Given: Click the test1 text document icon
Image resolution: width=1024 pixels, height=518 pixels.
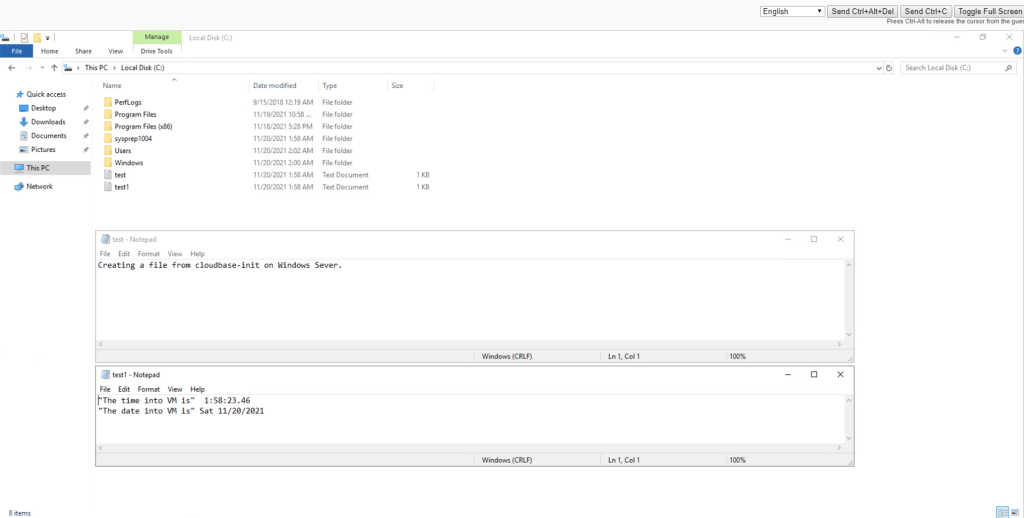Looking at the screenshot, I should pyautogui.click(x=108, y=187).
